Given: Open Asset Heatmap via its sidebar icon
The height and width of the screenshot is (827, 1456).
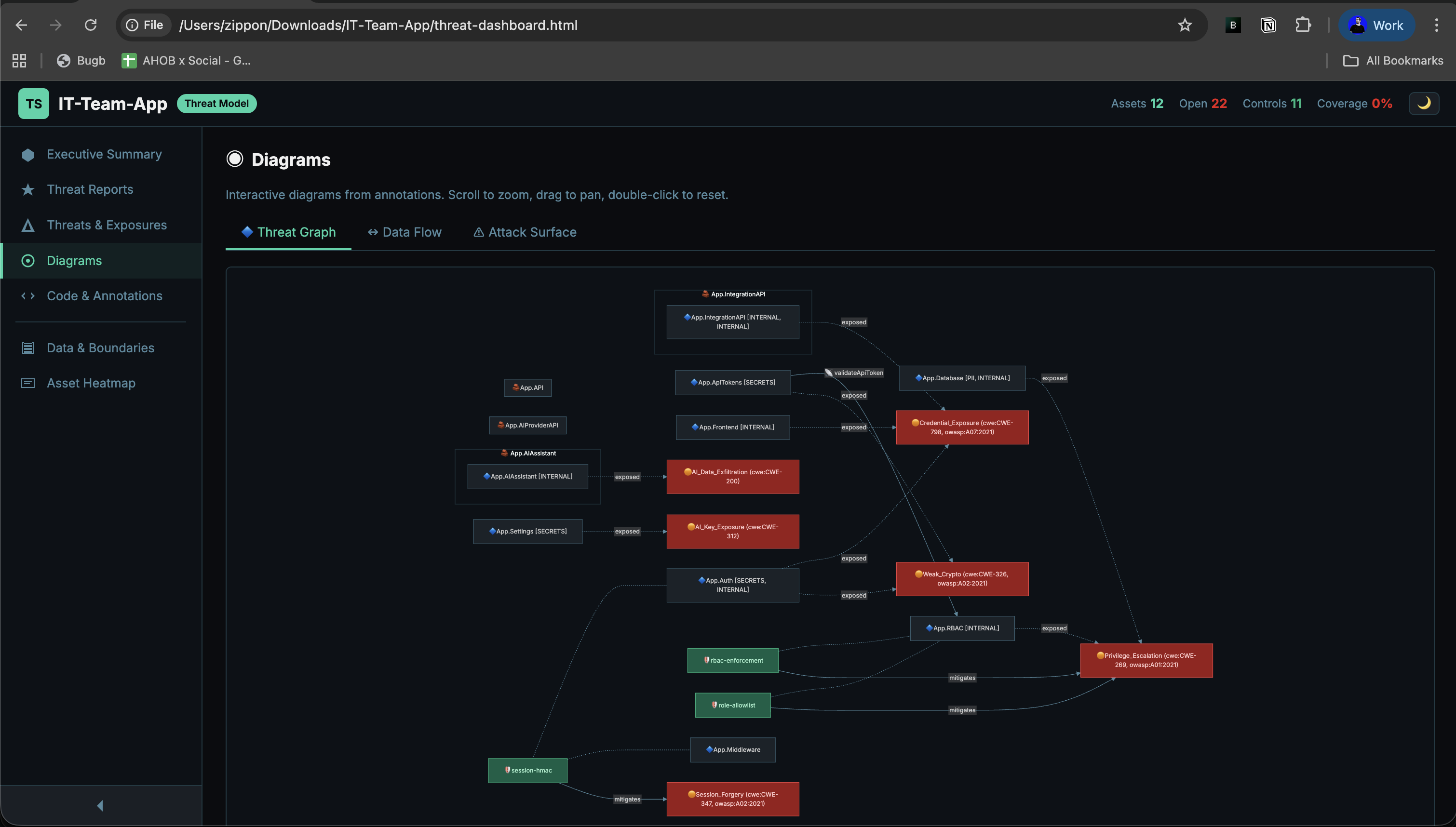Looking at the screenshot, I should pos(28,383).
